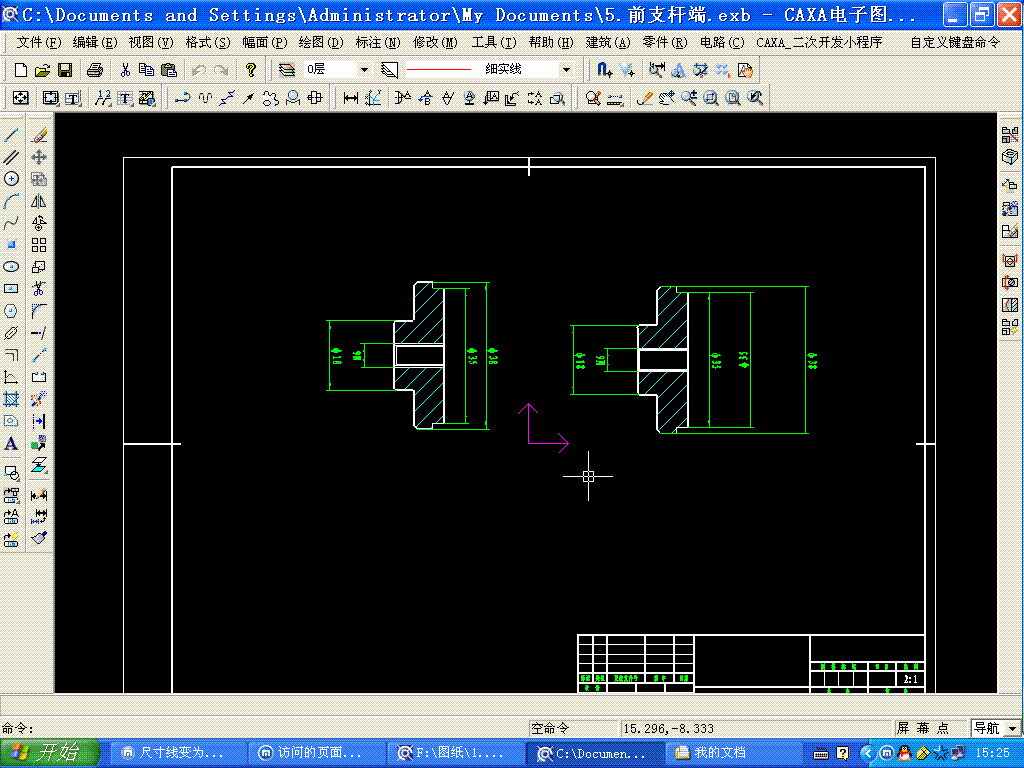Open the 编辑(E) menu

pos(95,42)
